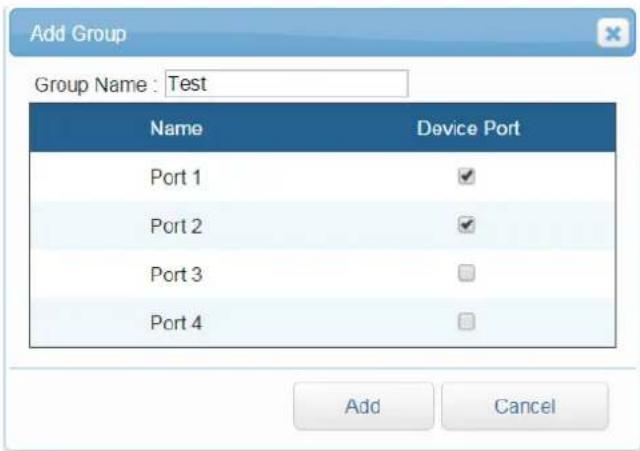Image resolution: width=640 pixels, height=451 pixels.
Task: Enable the Port 4 device port checkbox
Action: (466, 322)
